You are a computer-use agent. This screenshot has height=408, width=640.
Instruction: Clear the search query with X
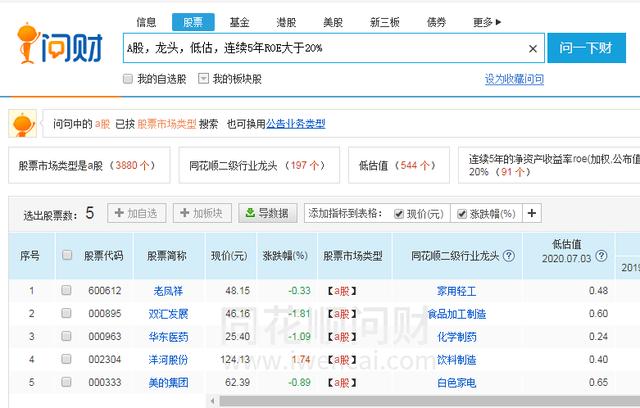point(533,49)
